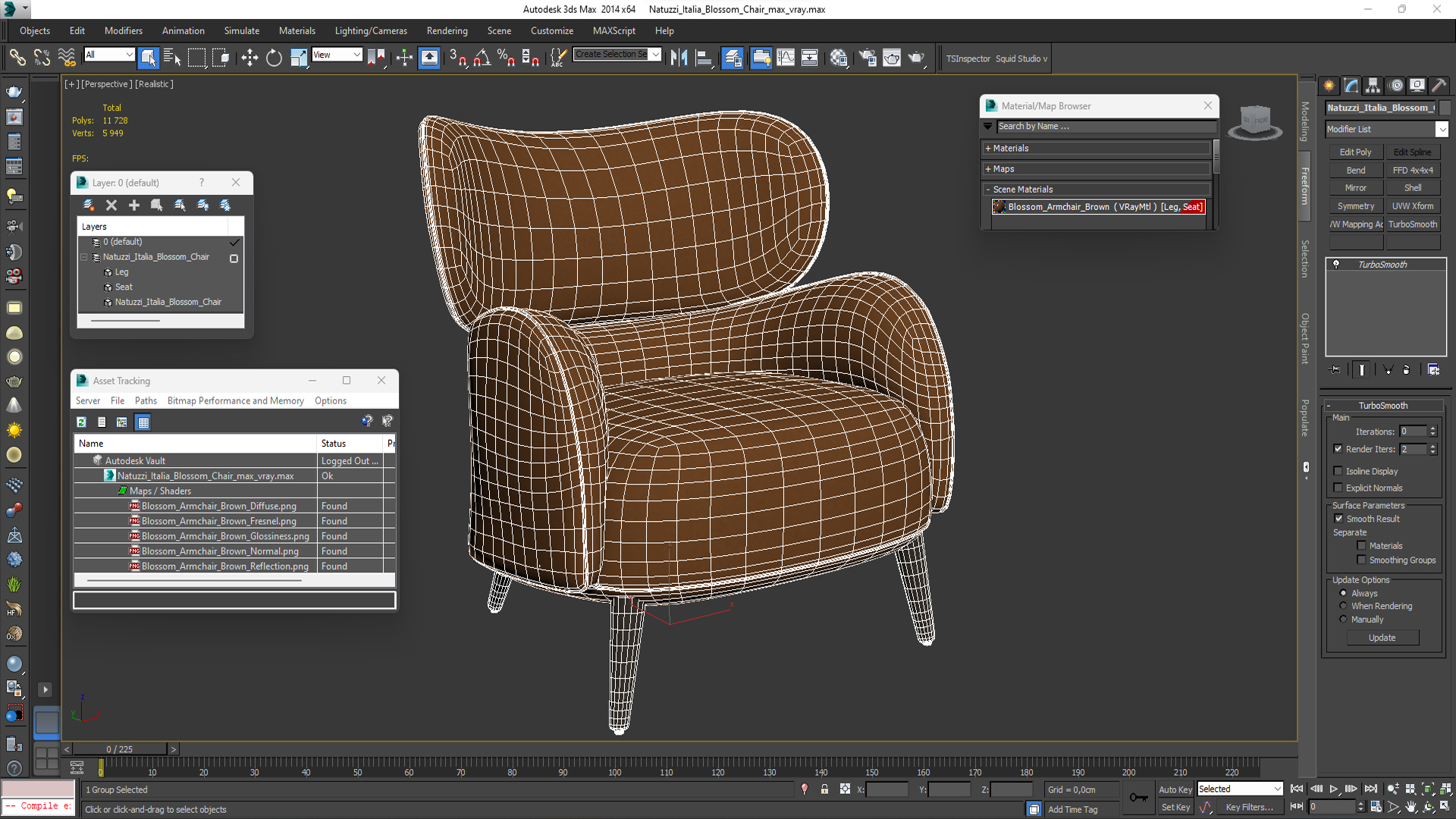
Task: Select the When Rendering radio option
Action: pyautogui.click(x=1343, y=606)
